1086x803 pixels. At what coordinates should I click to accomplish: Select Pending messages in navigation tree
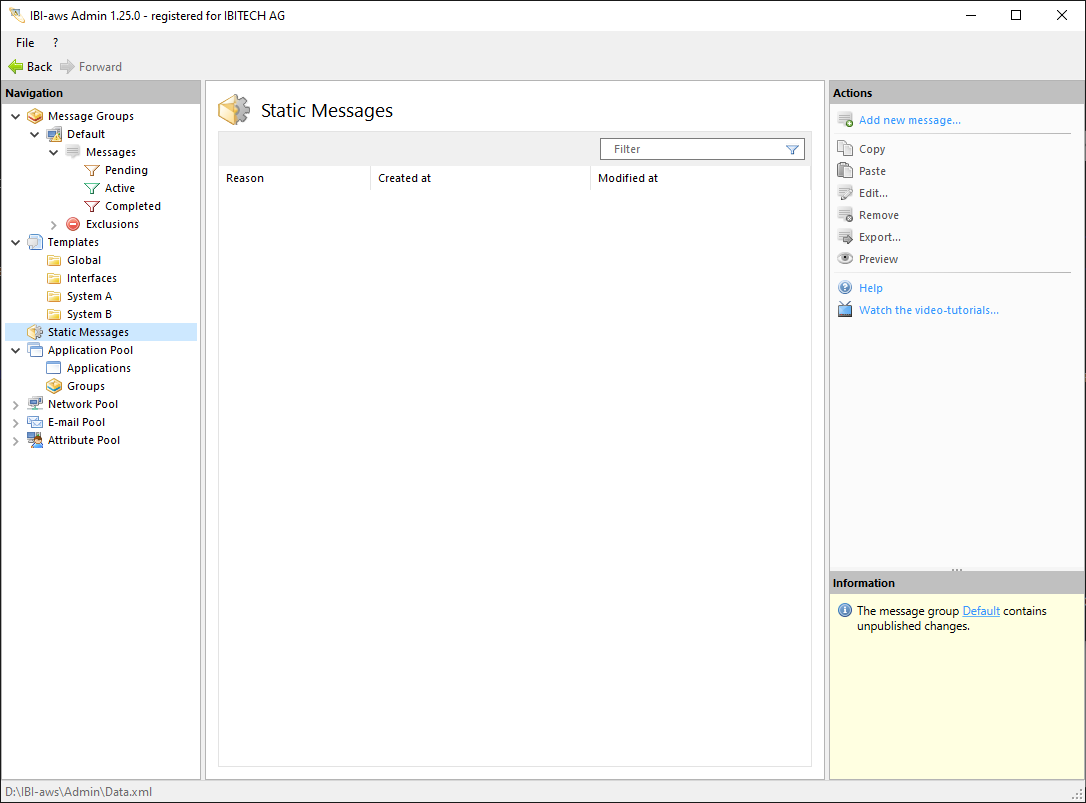click(126, 170)
